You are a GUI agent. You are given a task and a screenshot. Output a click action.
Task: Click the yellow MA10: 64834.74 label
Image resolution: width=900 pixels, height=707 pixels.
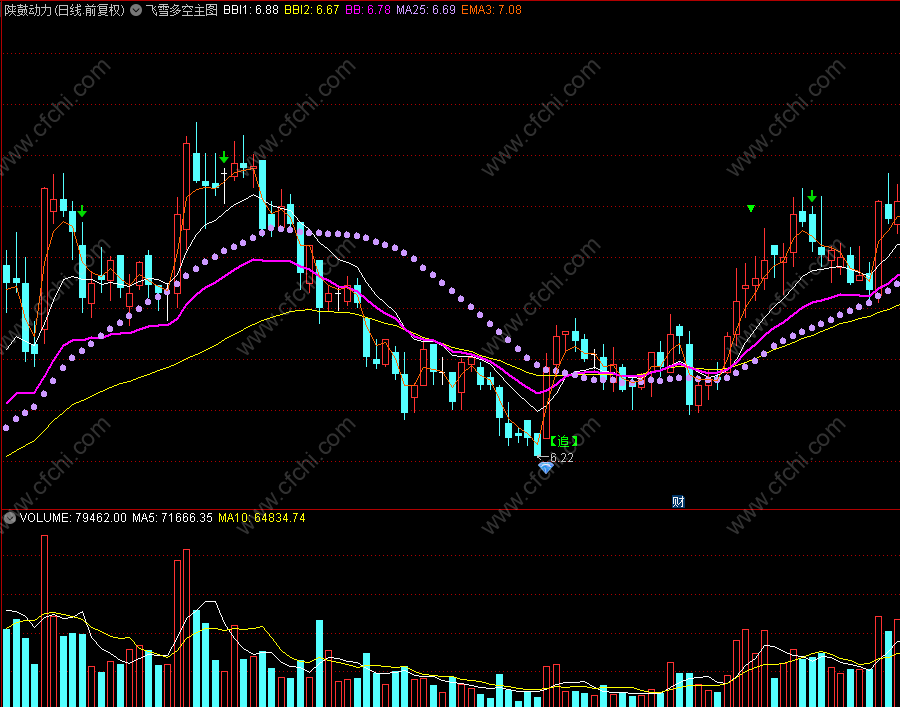click(x=261, y=518)
